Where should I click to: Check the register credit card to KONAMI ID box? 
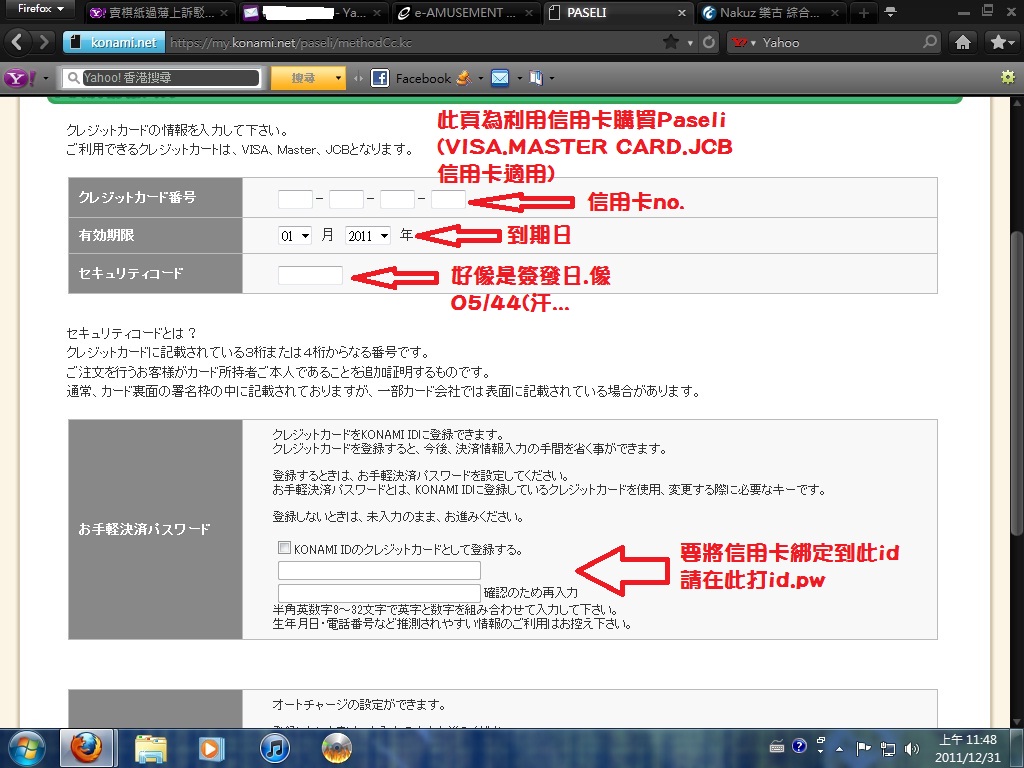pyautogui.click(x=284, y=548)
